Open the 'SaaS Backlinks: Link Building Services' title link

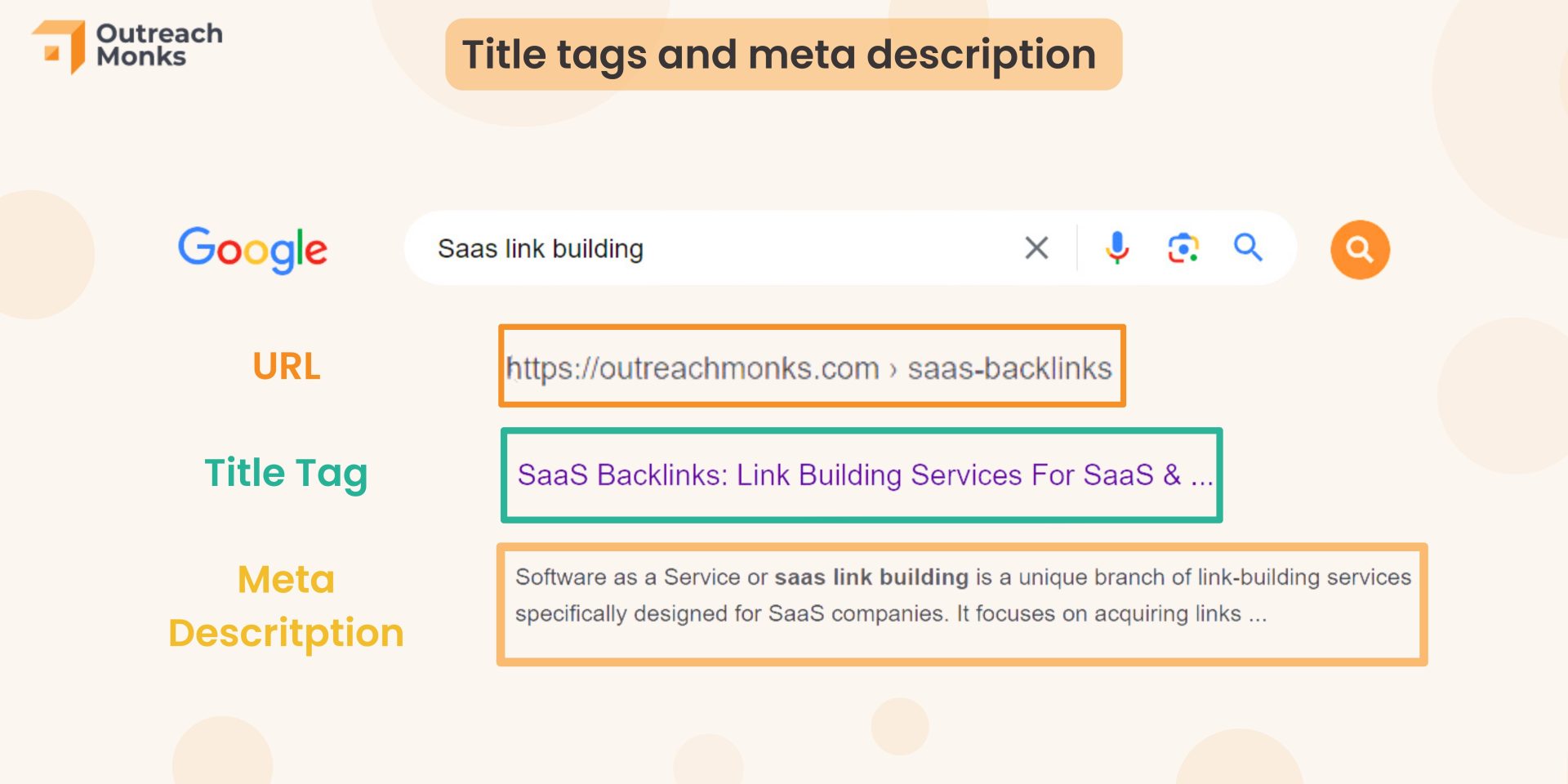click(x=865, y=474)
